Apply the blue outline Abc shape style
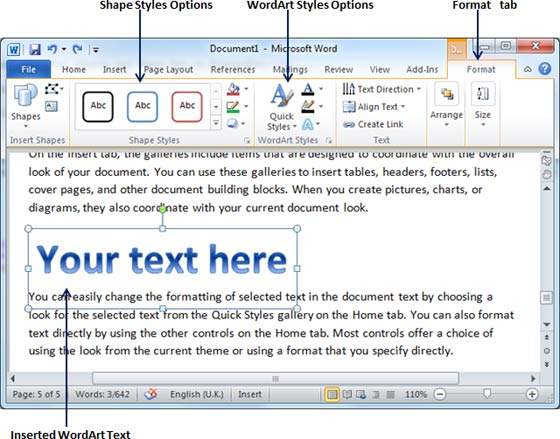 click(142, 106)
